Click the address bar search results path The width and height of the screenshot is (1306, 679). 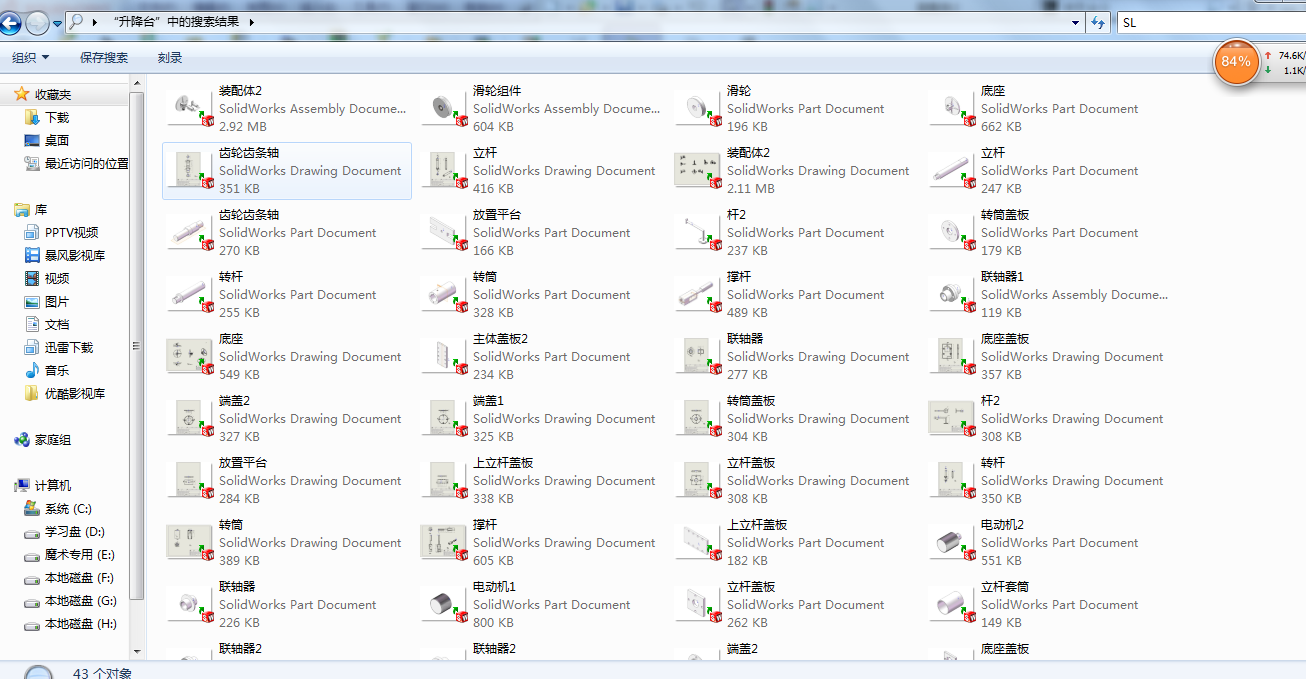175,22
